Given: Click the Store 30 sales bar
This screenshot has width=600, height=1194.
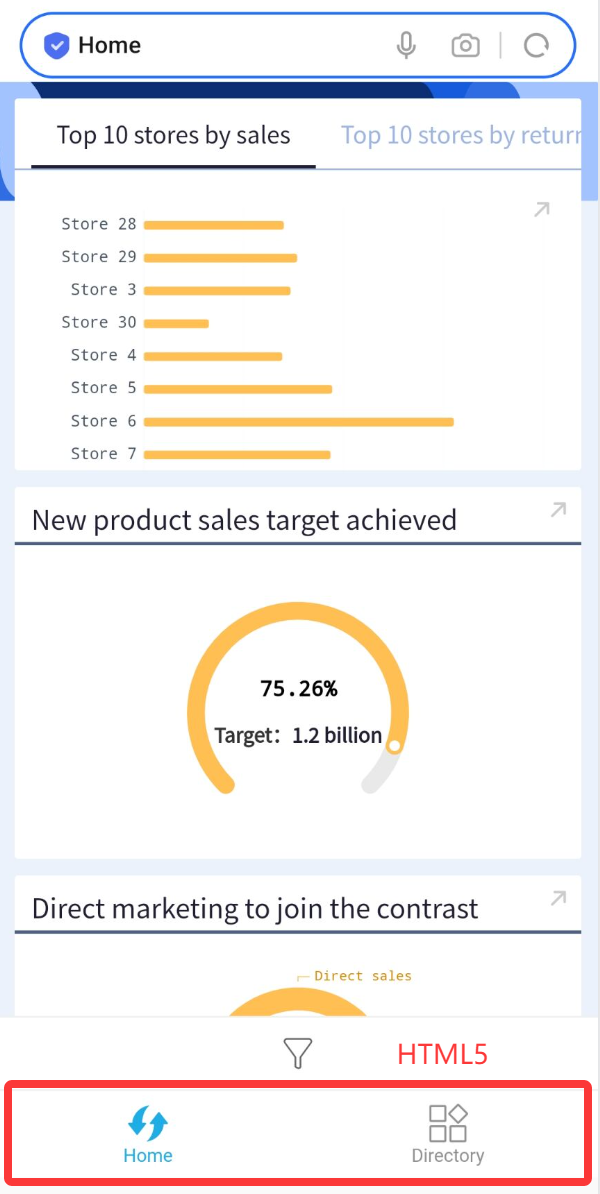Looking at the screenshot, I should [176, 323].
